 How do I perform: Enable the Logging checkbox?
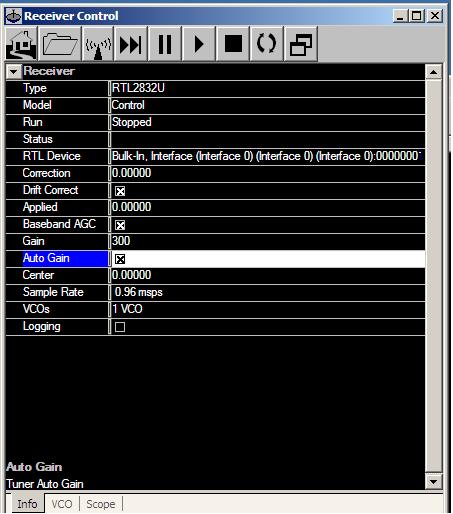coord(120,327)
